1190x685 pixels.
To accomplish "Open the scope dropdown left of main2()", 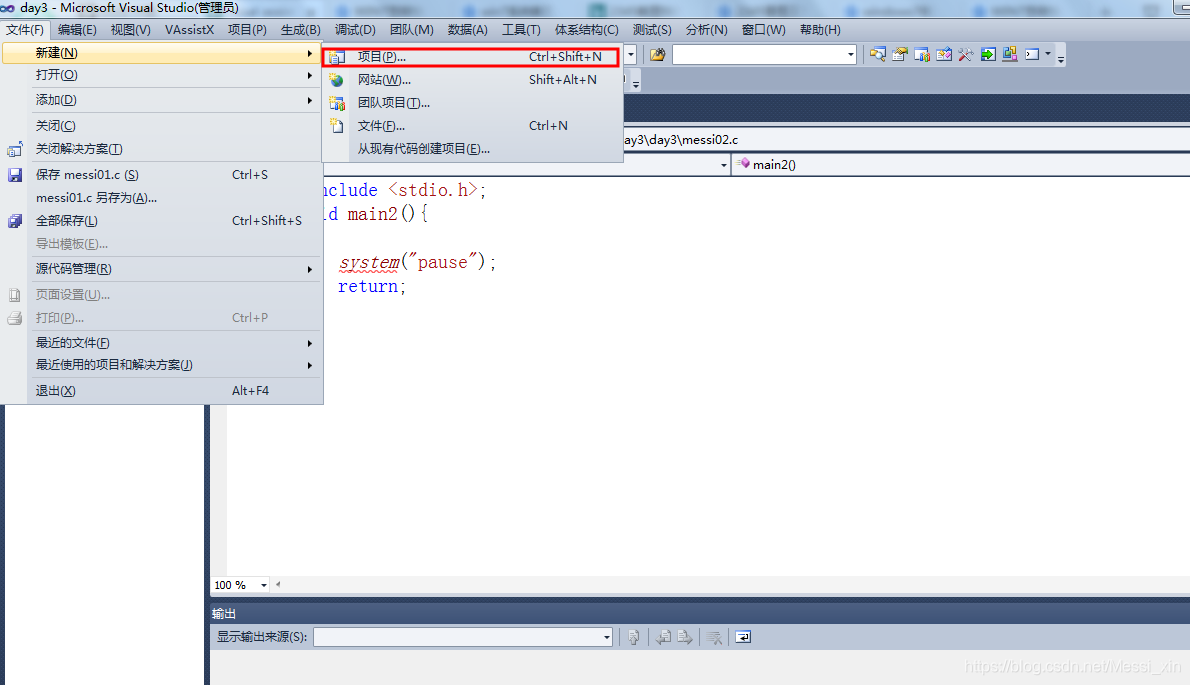I will click(x=723, y=165).
